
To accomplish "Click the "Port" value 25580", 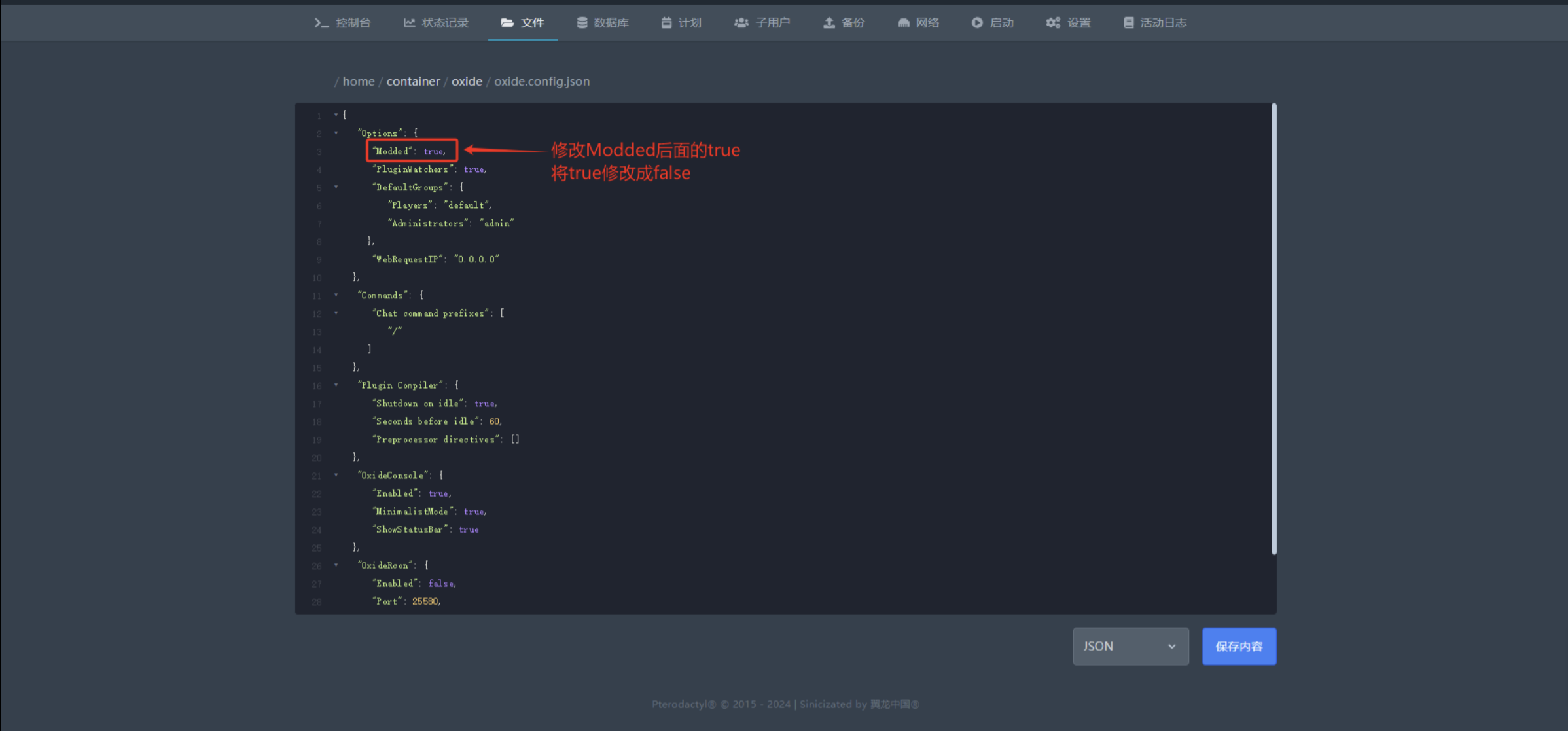I will (425, 601).
